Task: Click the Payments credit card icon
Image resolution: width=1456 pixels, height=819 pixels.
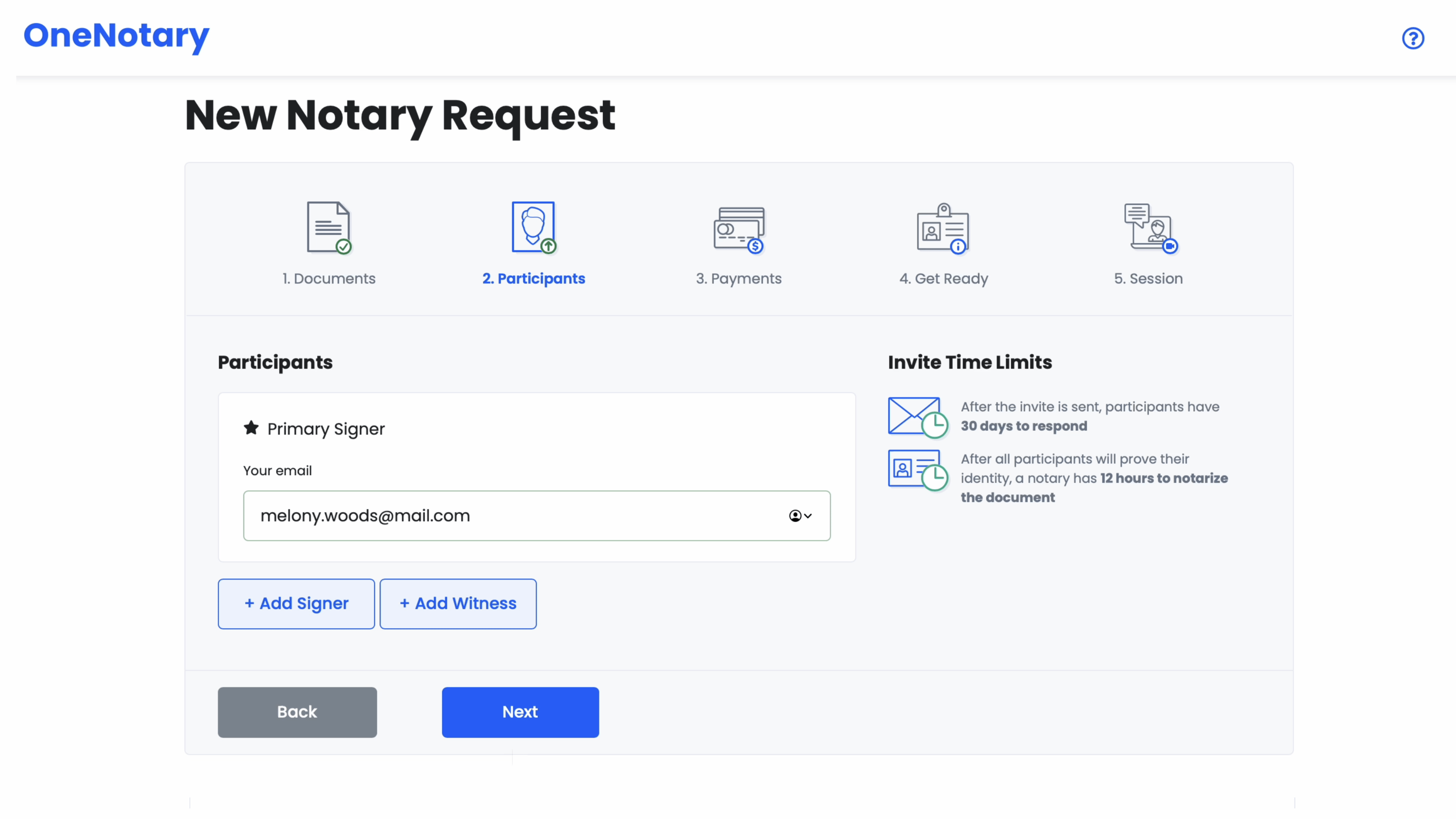Action: (x=739, y=229)
